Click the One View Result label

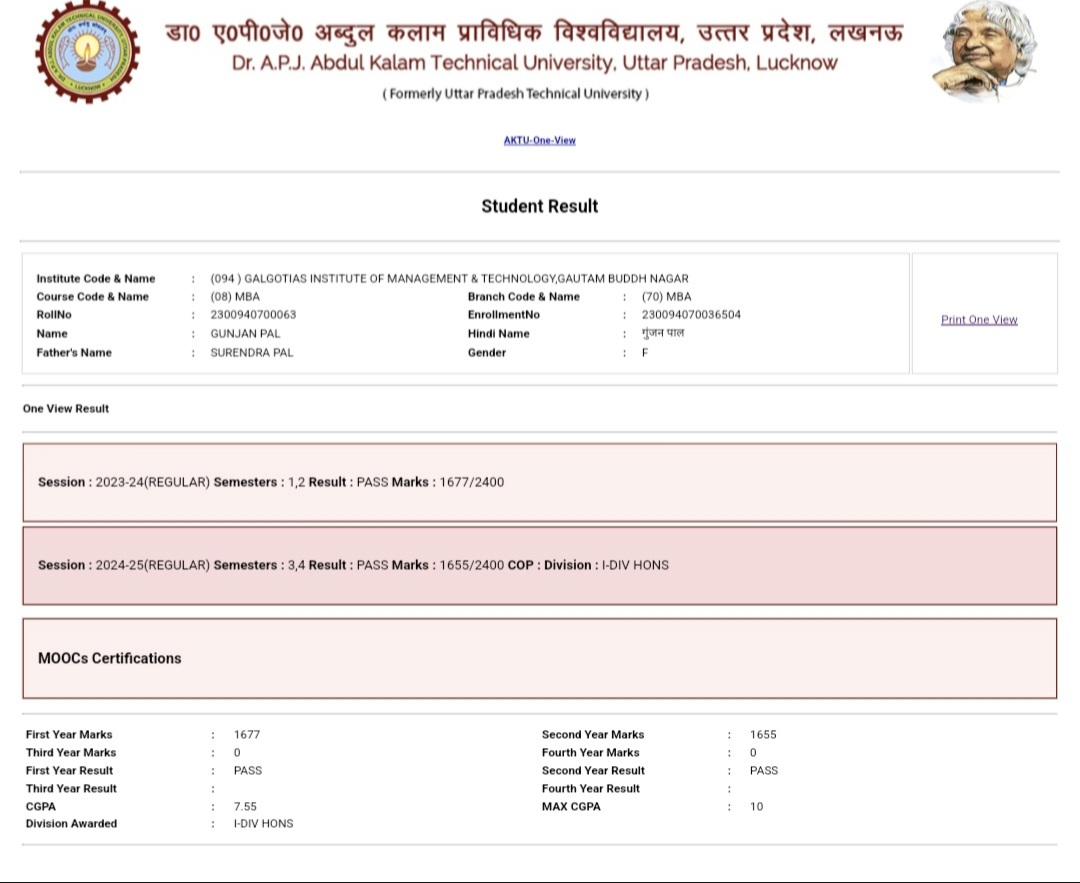point(66,409)
